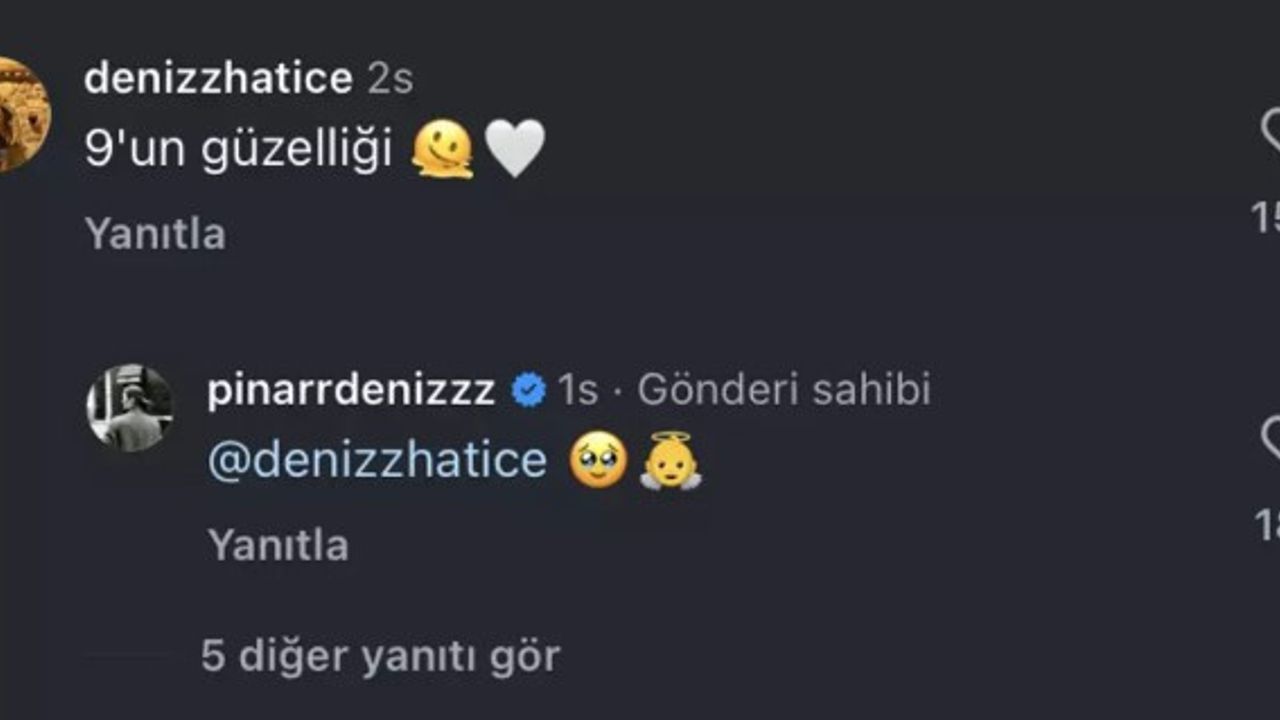The height and width of the screenshot is (720, 1280).
Task: Open the pinarrdenizzz username link
Action: click(x=351, y=390)
